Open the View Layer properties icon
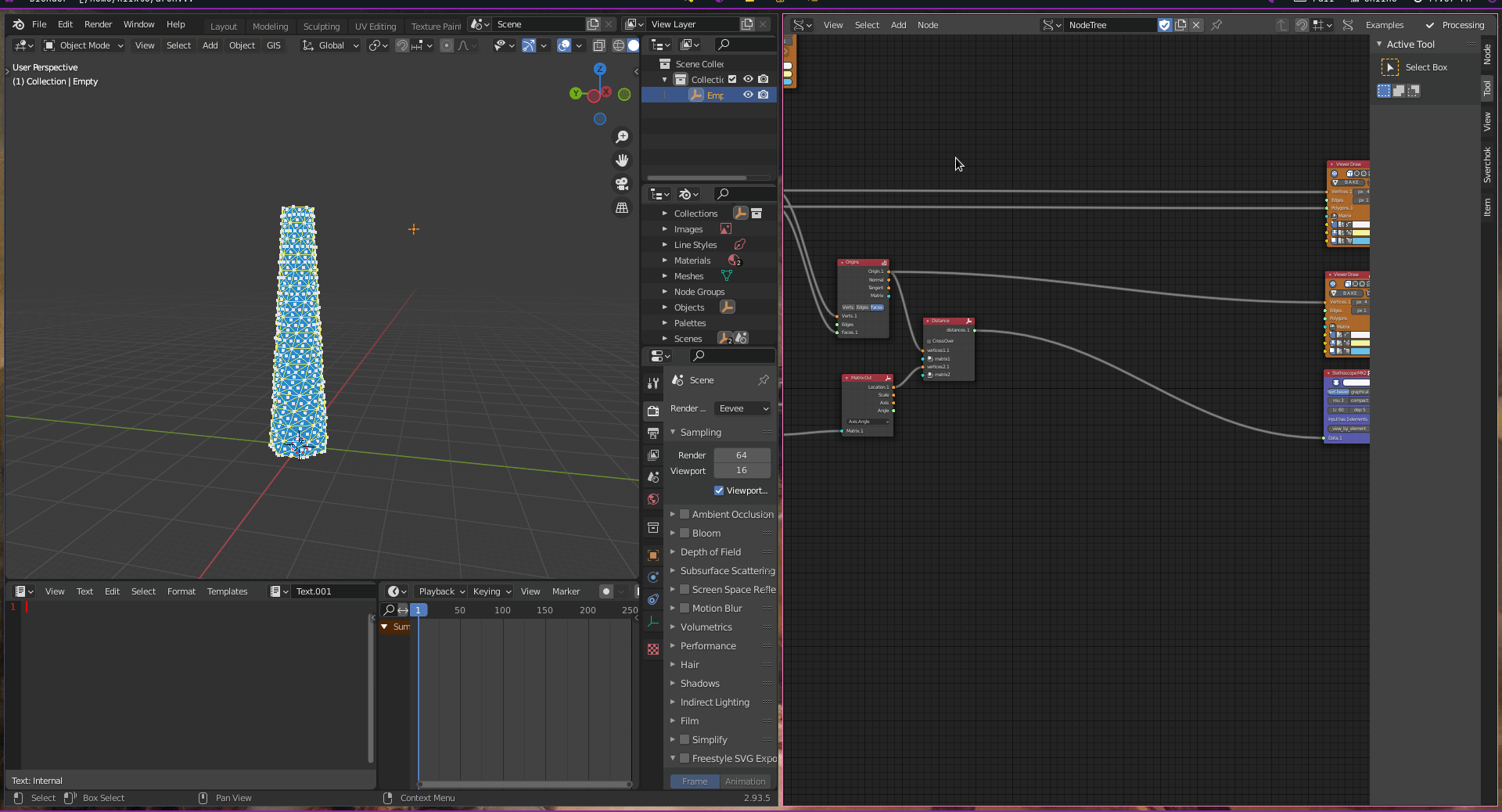Image resolution: width=1502 pixels, height=812 pixels. point(653,455)
